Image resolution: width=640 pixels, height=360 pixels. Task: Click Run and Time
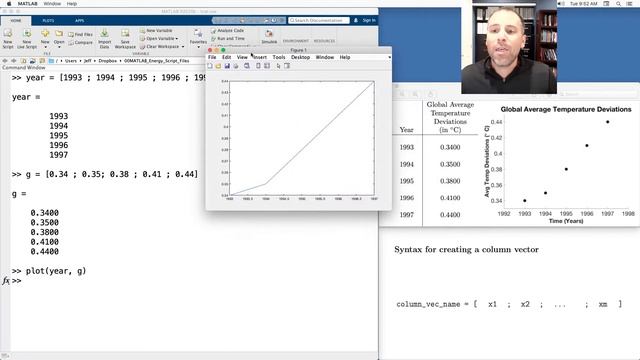pyautogui.click(x=227, y=38)
